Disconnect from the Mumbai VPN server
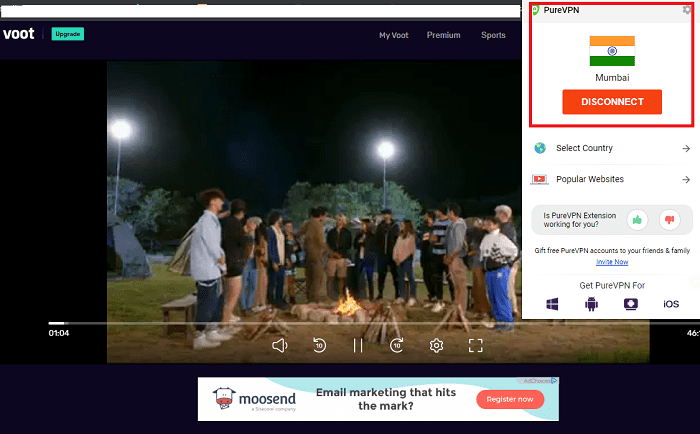 (x=611, y=101)
